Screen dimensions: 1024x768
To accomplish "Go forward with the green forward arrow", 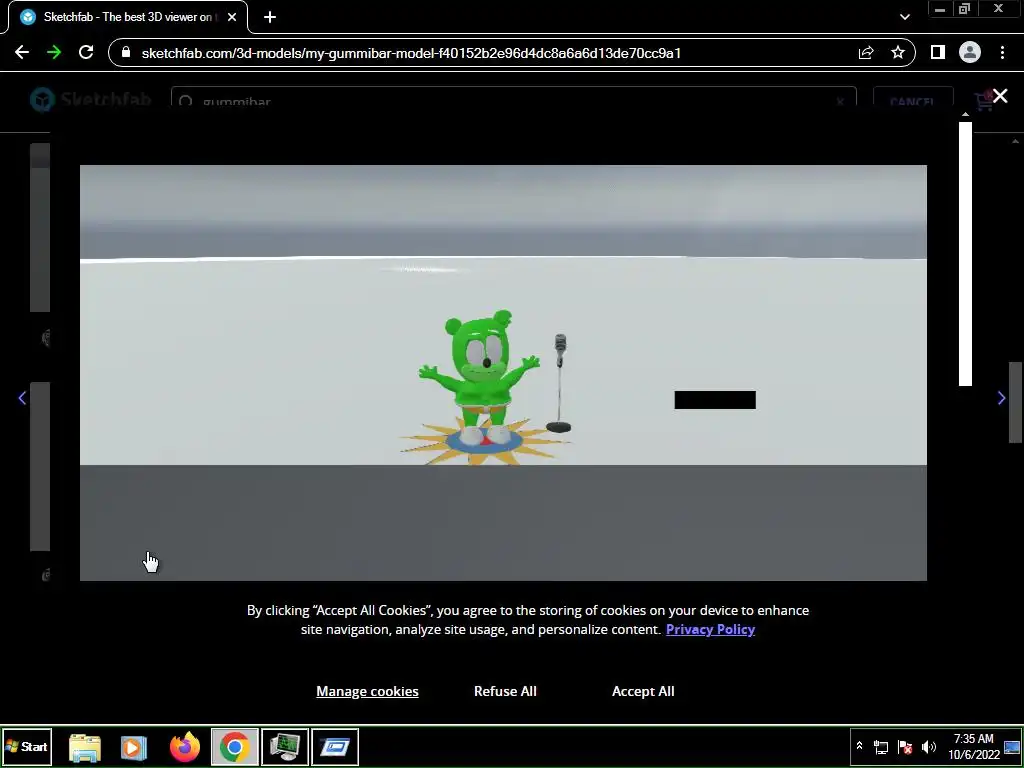I will [54, 52].
